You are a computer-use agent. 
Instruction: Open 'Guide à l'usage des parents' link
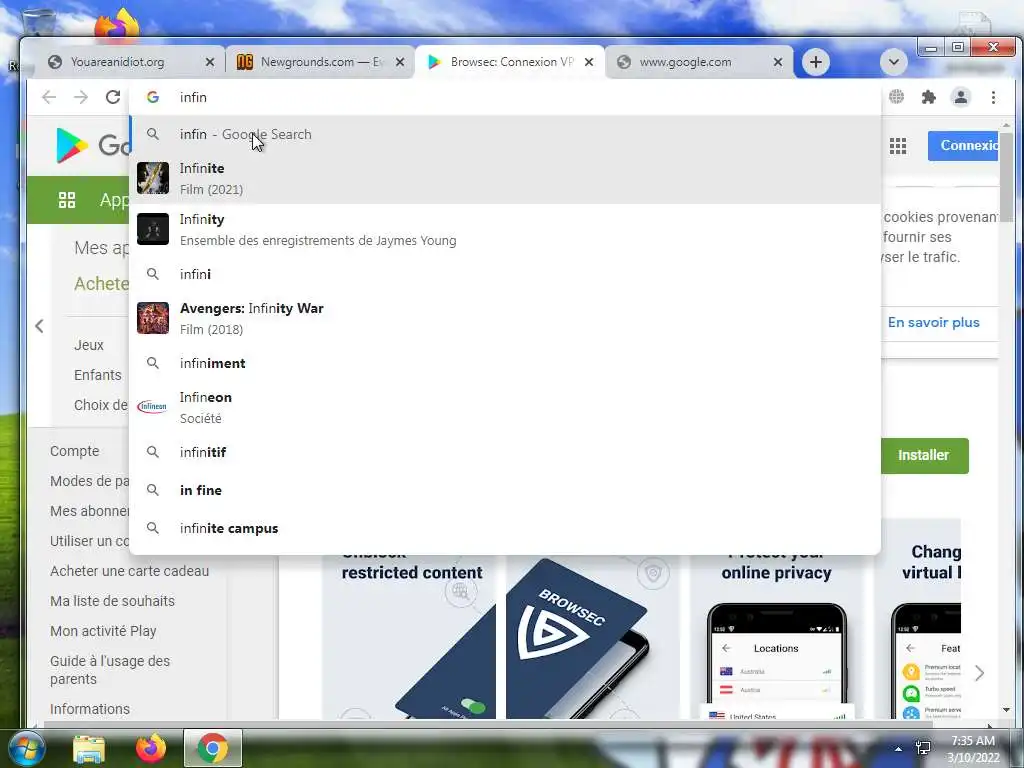click(x=110, y=670)
